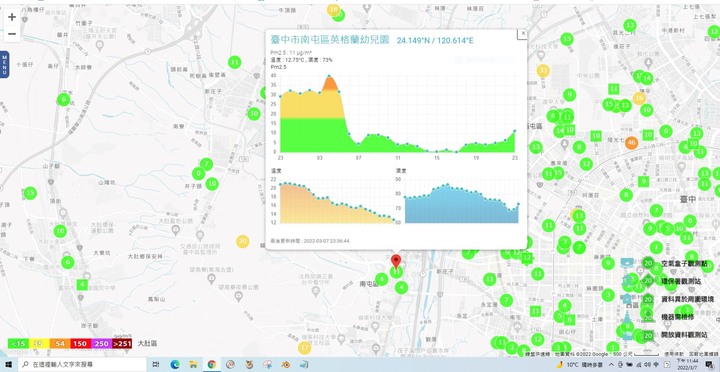Click the yellow 35 legend swatch
Viewport: 720px width, 372px height.
coord(39,344)
